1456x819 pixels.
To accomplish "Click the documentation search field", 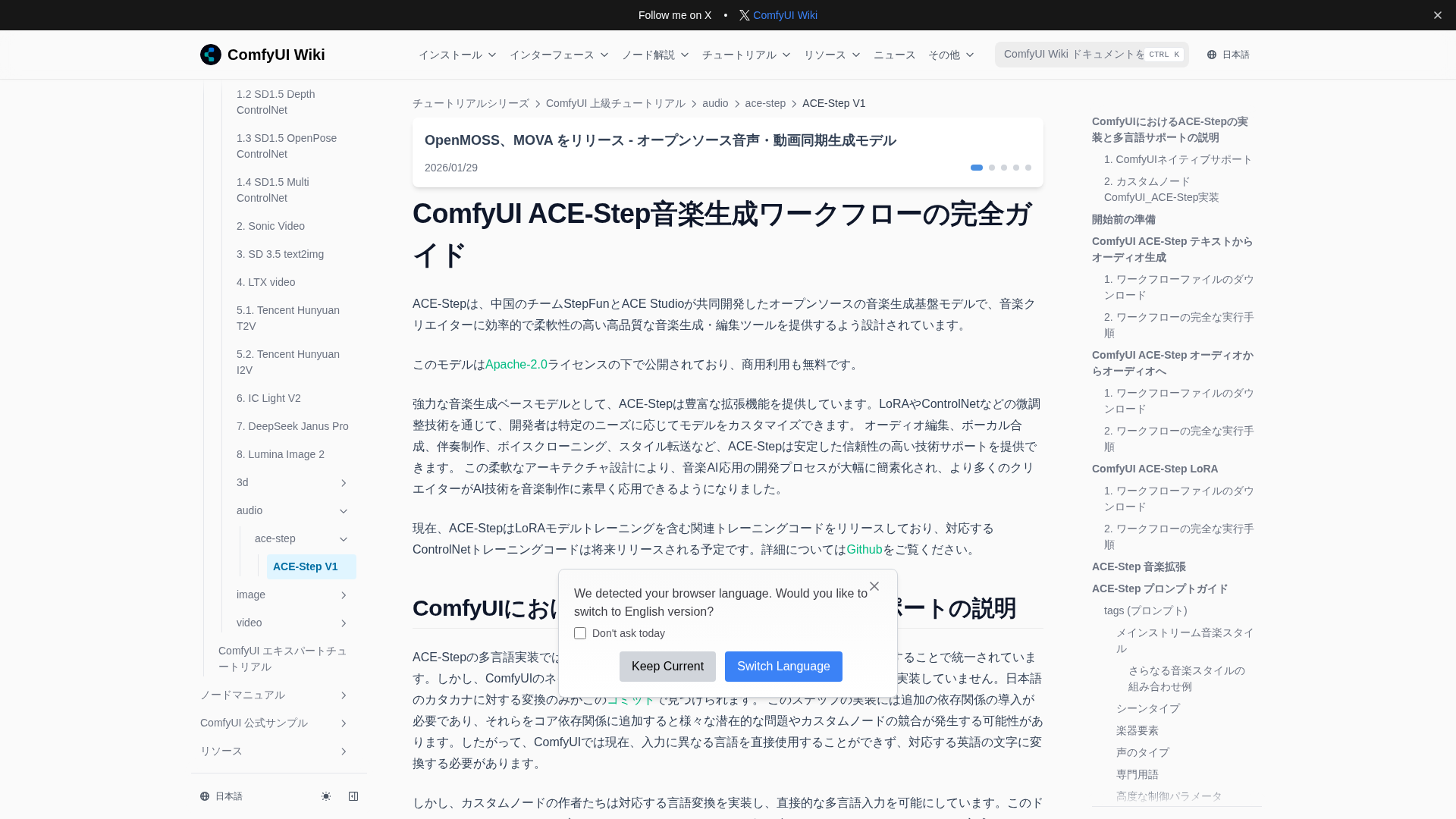I will tap(1073, 55).
